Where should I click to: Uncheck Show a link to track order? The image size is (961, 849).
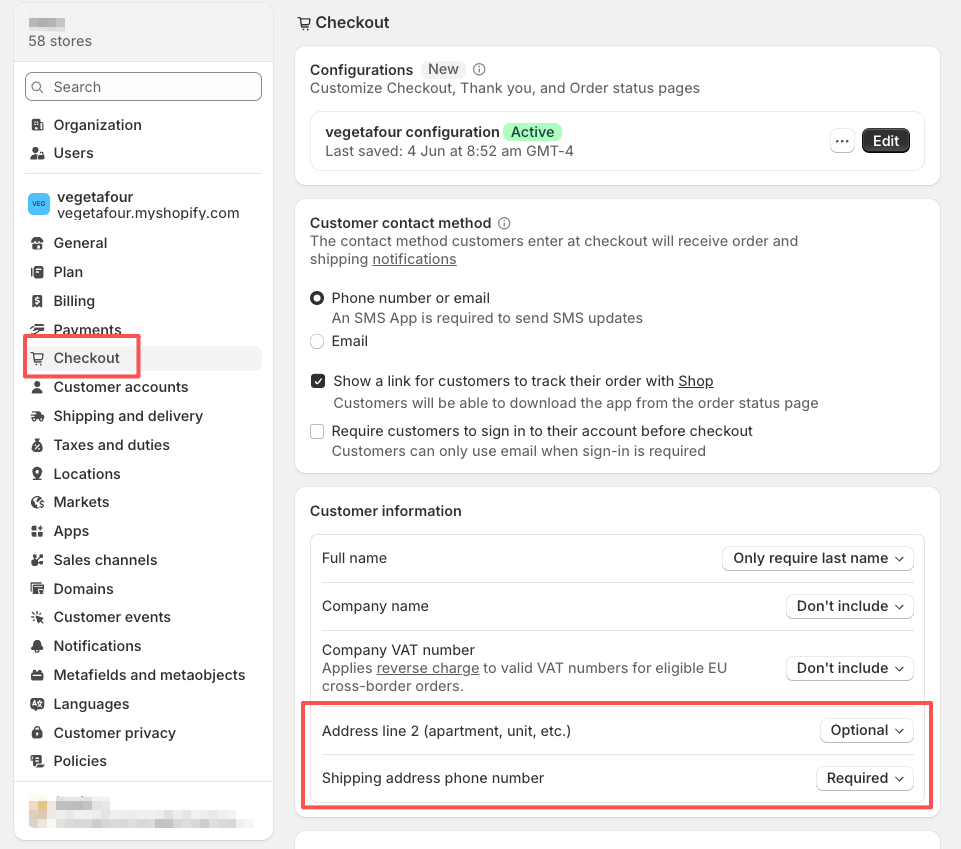tap(317, 381)
